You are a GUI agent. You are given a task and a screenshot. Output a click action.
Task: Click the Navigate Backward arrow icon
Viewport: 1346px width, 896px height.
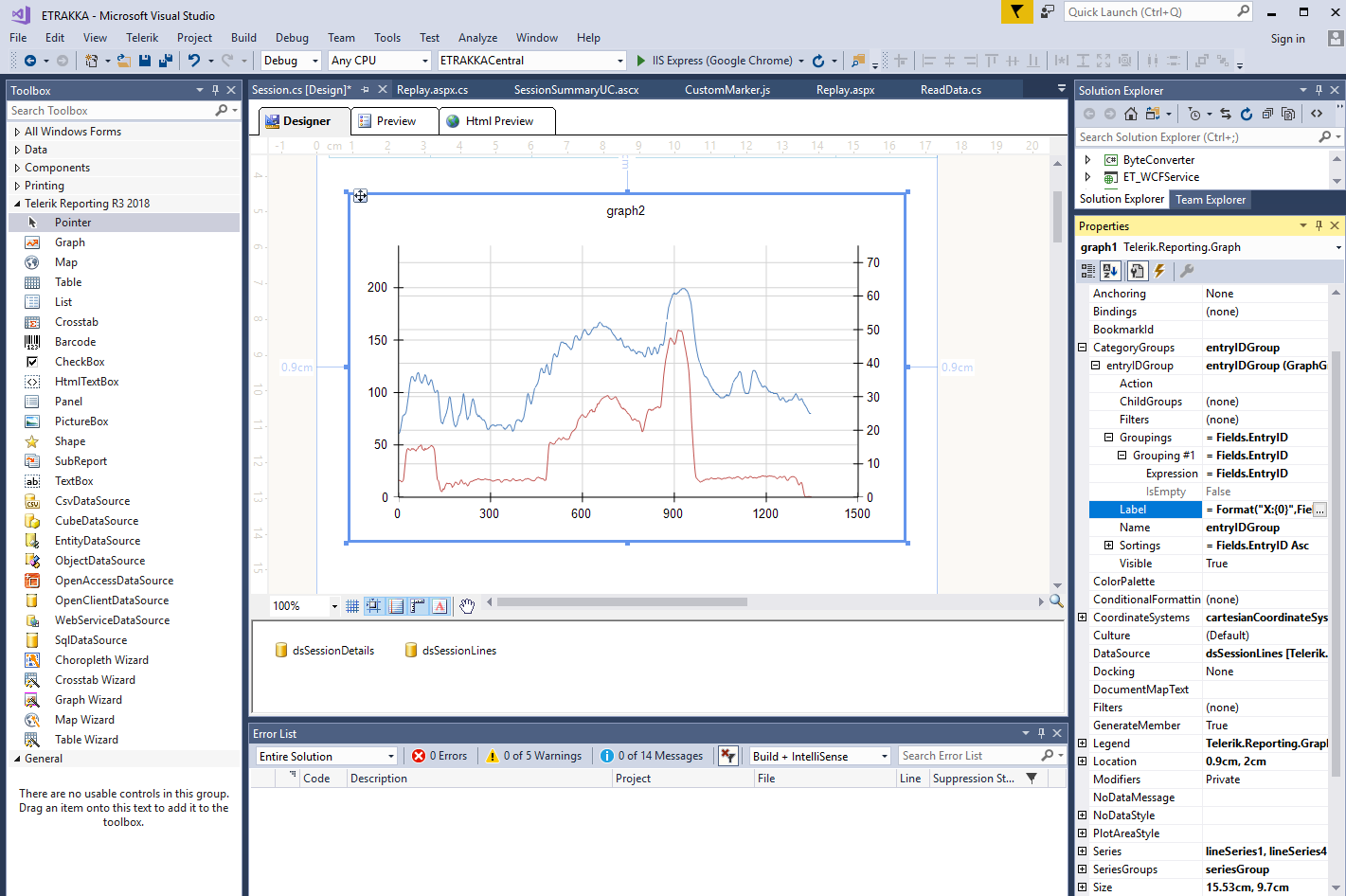30,61
